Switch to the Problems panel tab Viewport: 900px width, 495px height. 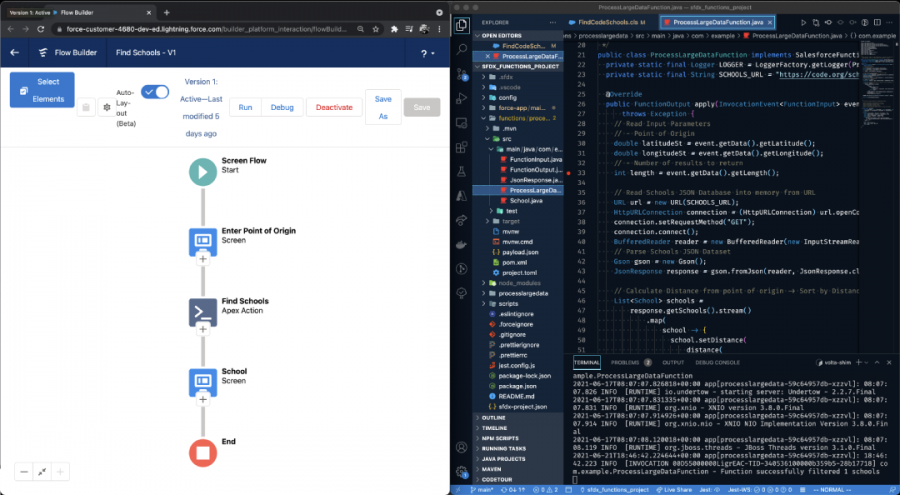[631, 362]
